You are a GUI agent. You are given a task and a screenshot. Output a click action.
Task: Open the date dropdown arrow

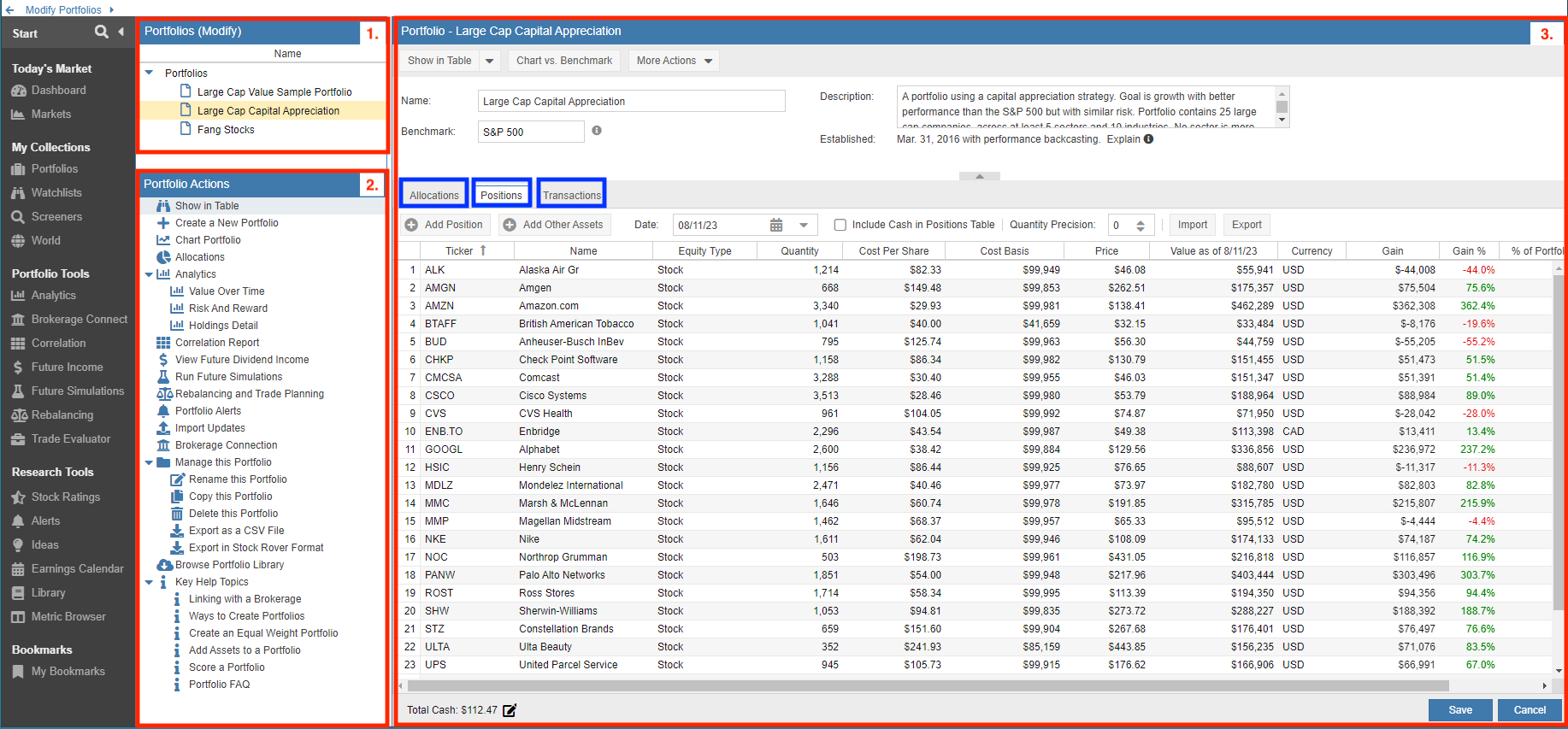click(804, 225)
